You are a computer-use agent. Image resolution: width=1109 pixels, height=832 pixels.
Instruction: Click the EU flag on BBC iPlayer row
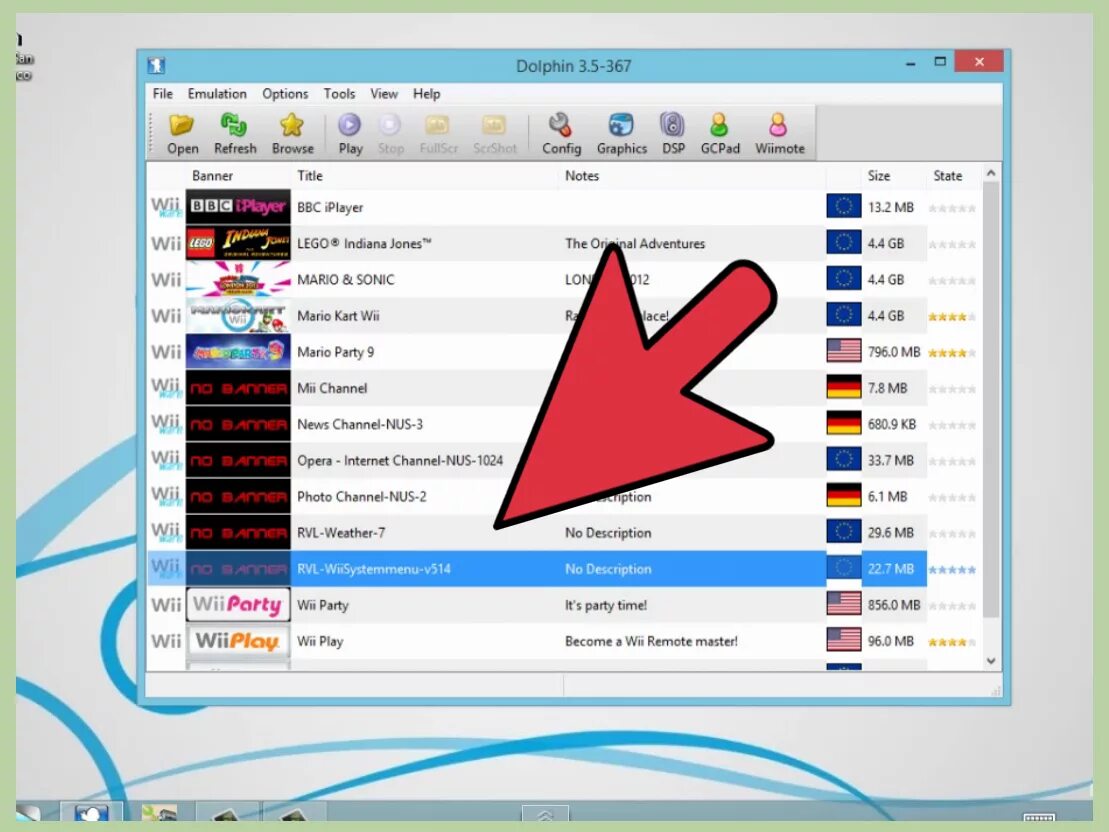(844, 207)
